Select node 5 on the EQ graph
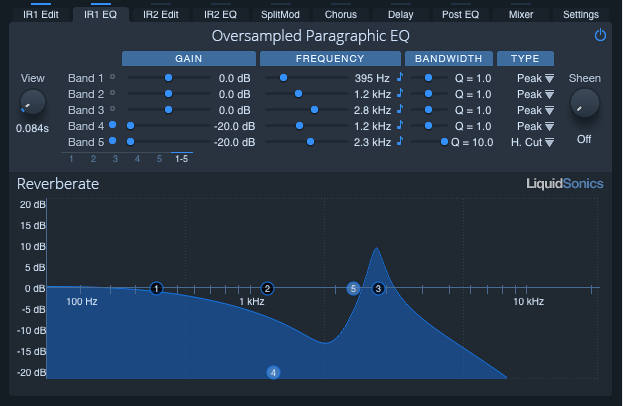 tap(353, 288)
